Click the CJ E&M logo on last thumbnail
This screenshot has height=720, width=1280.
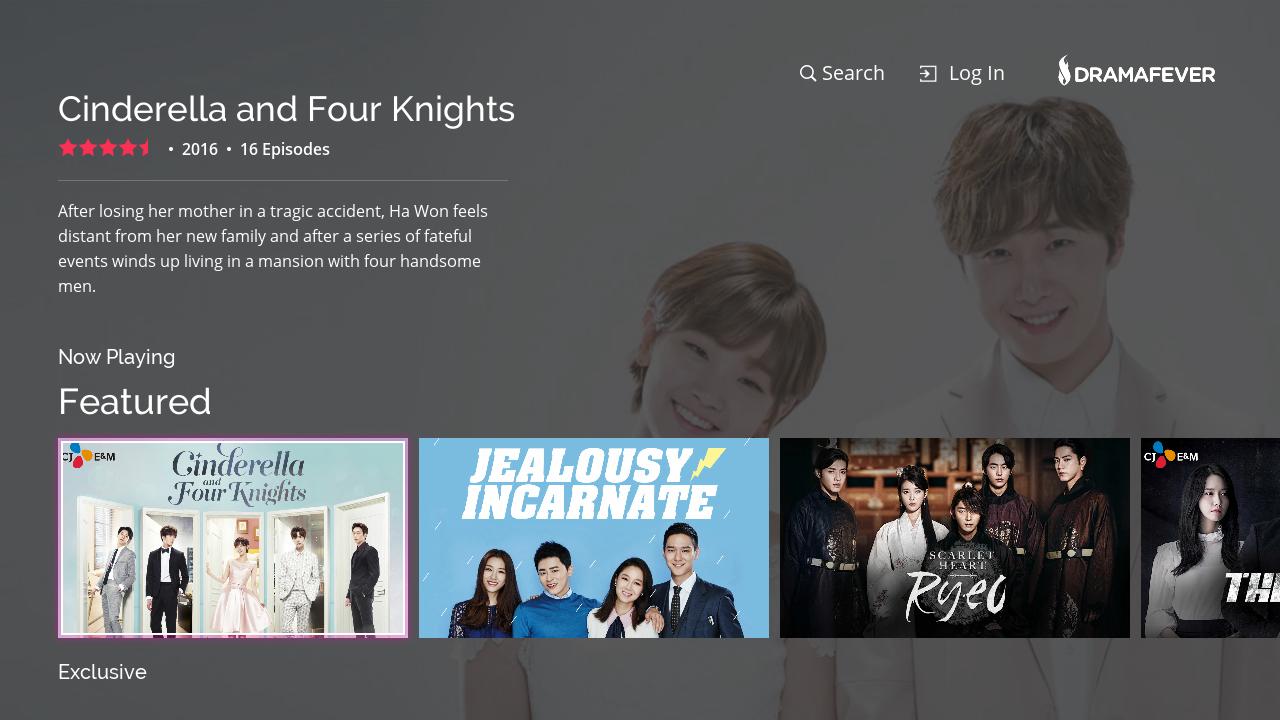click(1171, 456)
